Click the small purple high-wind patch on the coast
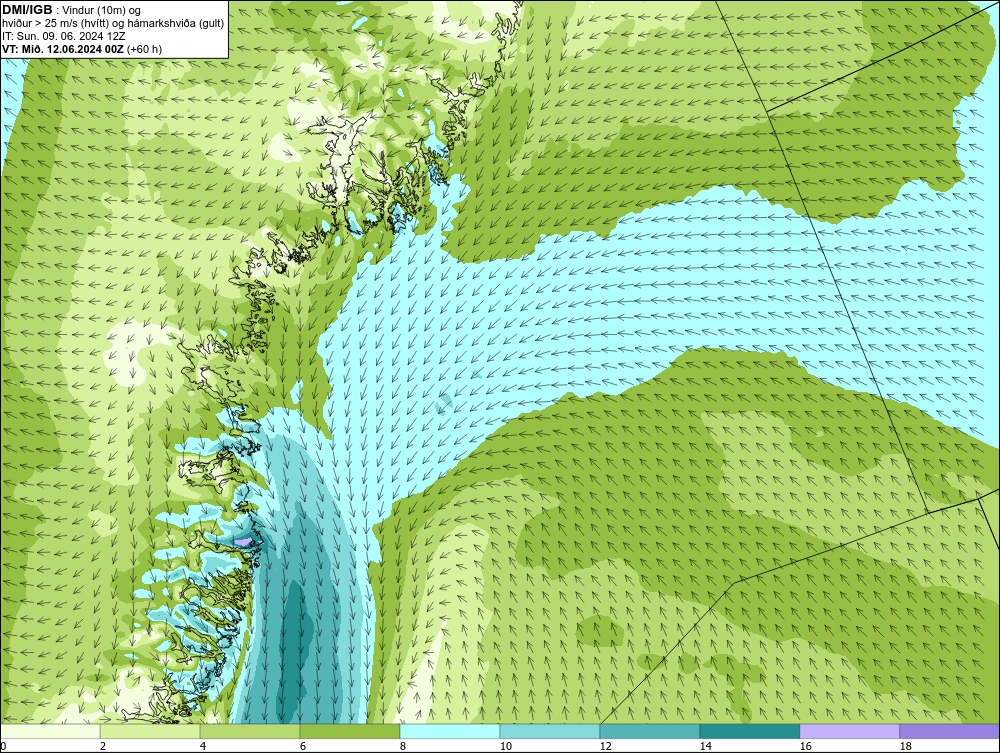 click(x=243, y=541)
